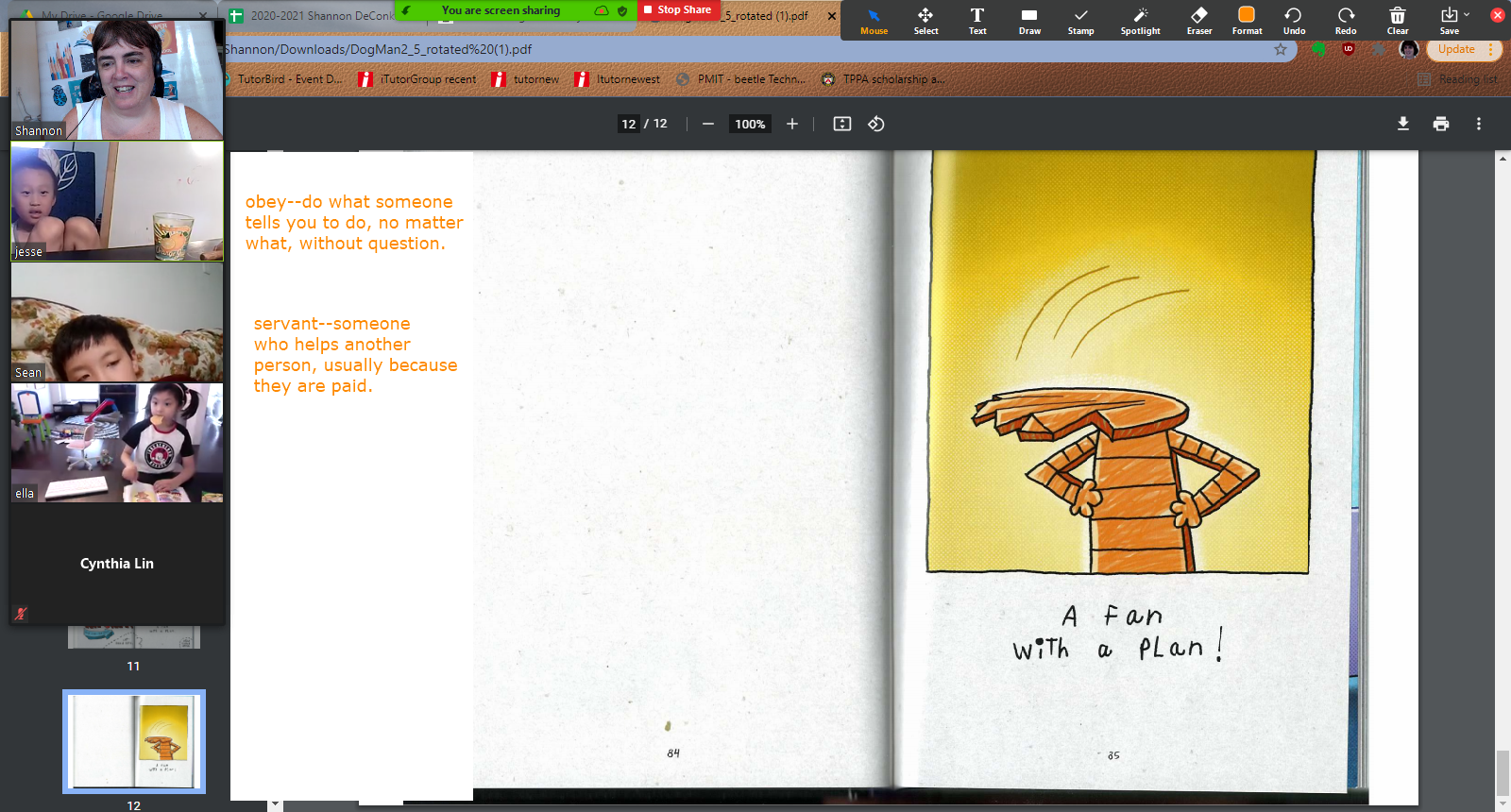Image resolution: width=1511 pixels, height=812 pixels.
Task: Enable the Spotlight tool
Action: pyautogui.click(x=1141, y=21)
